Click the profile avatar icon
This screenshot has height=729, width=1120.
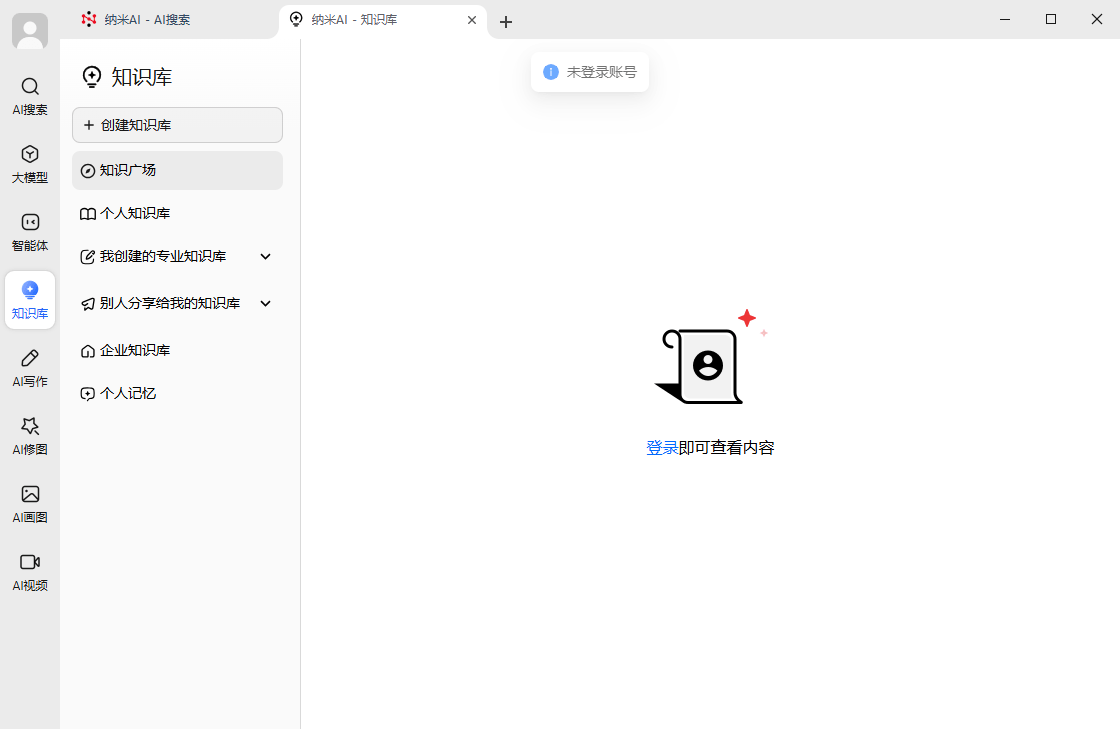pos(29,30)
